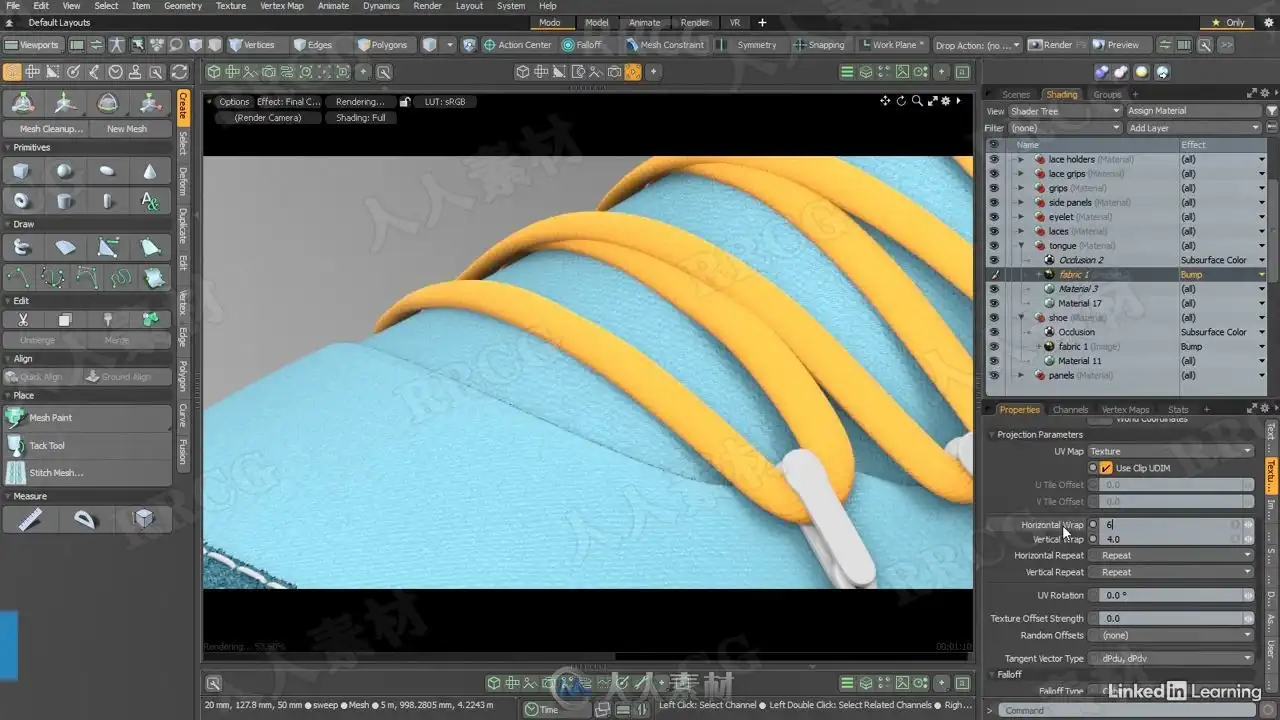Toggle the viewport lock icon
The image size is (1280, 720).
(405, 102)
